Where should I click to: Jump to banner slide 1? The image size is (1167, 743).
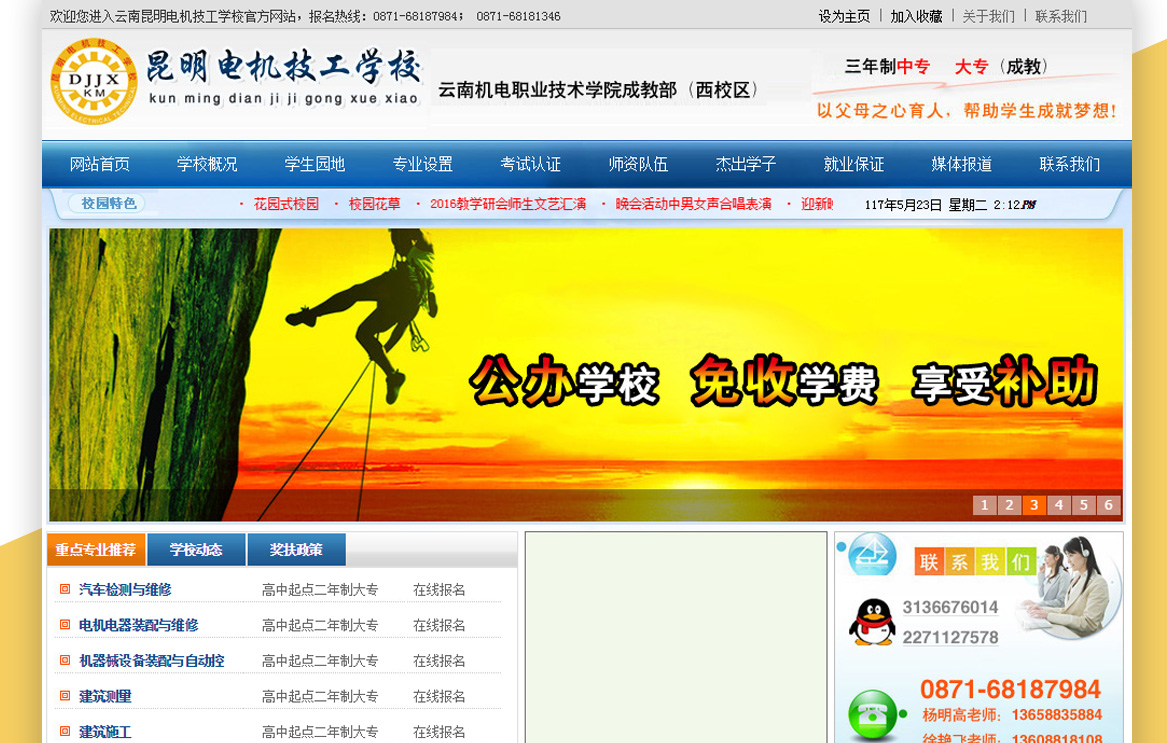click(984, 505)
